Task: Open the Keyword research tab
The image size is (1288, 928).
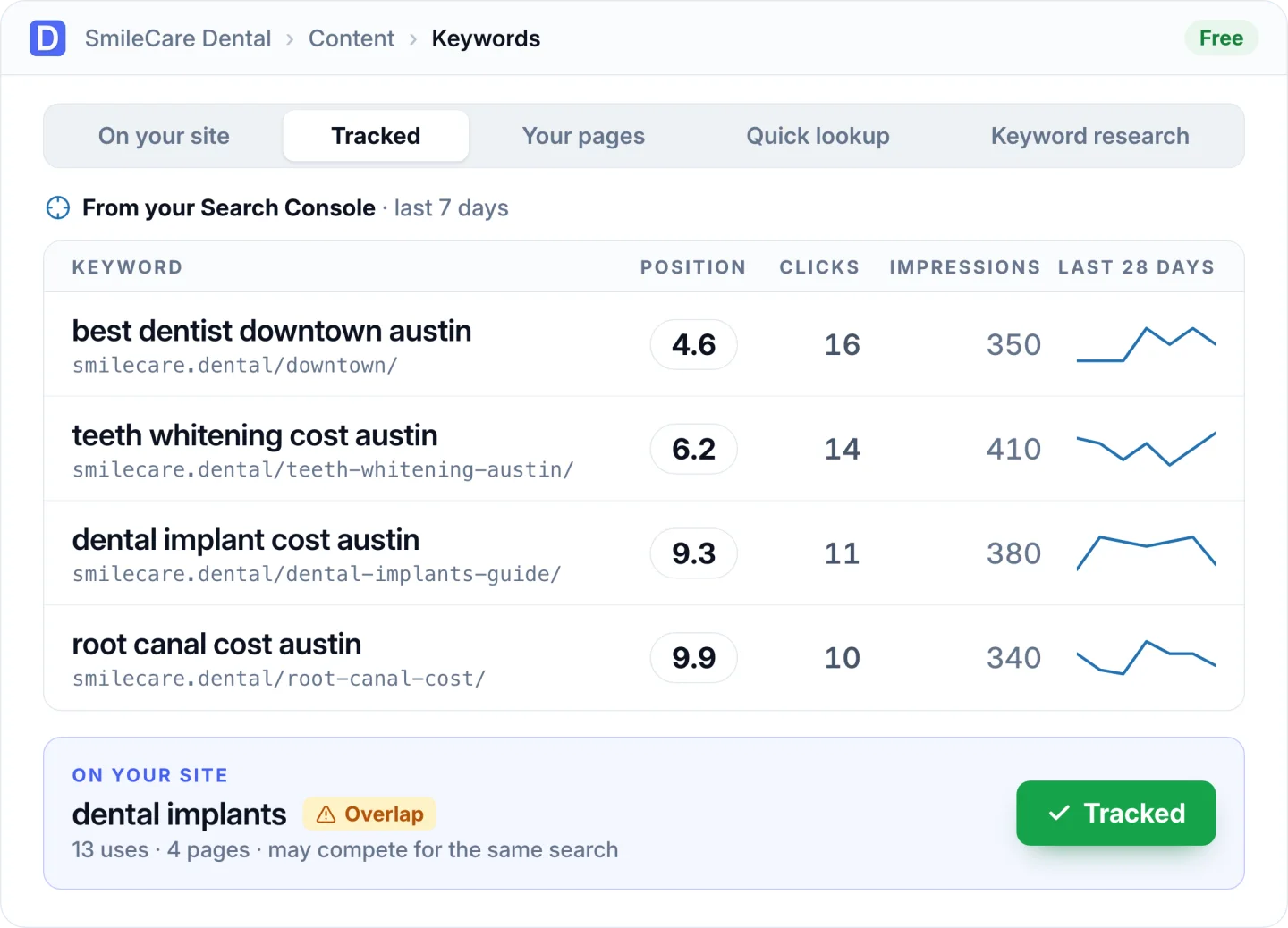Action: click(x=1089, y=136)
